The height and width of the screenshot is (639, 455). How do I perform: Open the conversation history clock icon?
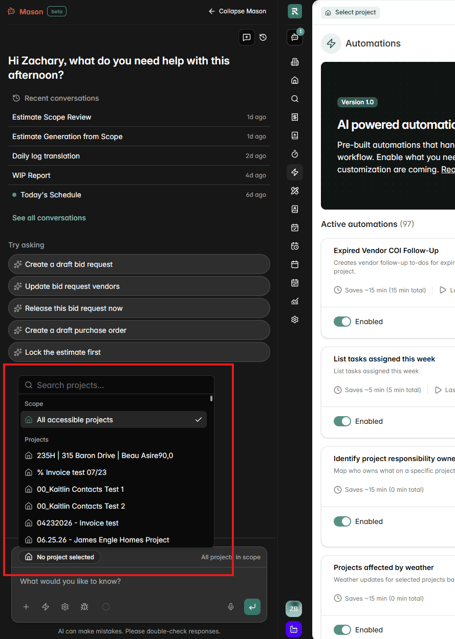pos(263,37)
